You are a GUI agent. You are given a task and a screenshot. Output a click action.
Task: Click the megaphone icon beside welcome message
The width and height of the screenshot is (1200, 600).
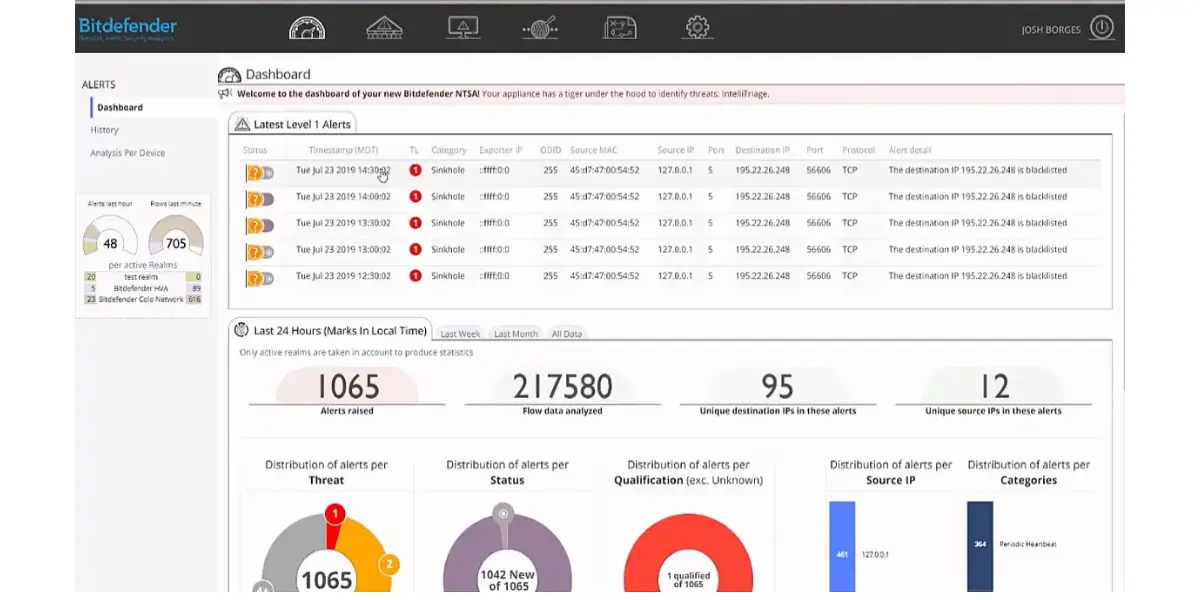227,94
